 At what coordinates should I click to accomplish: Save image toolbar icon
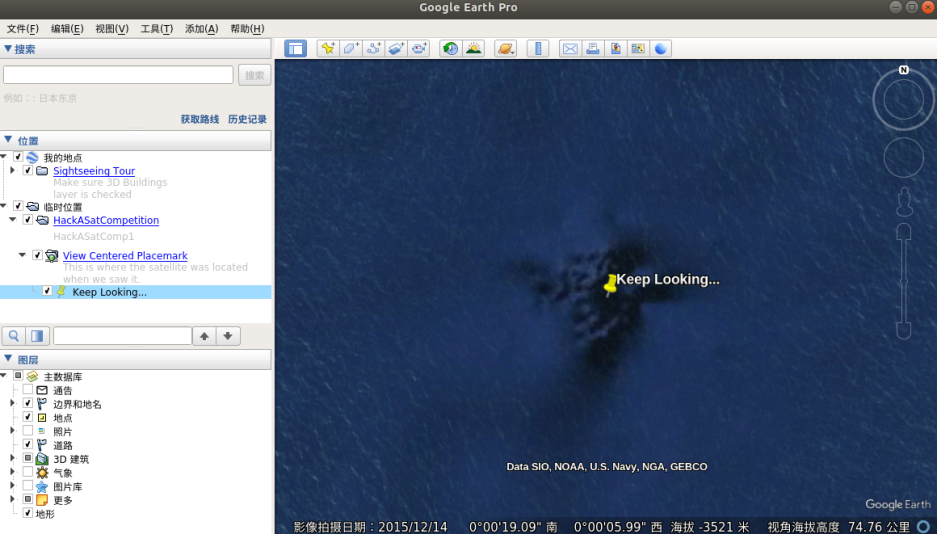616,48
